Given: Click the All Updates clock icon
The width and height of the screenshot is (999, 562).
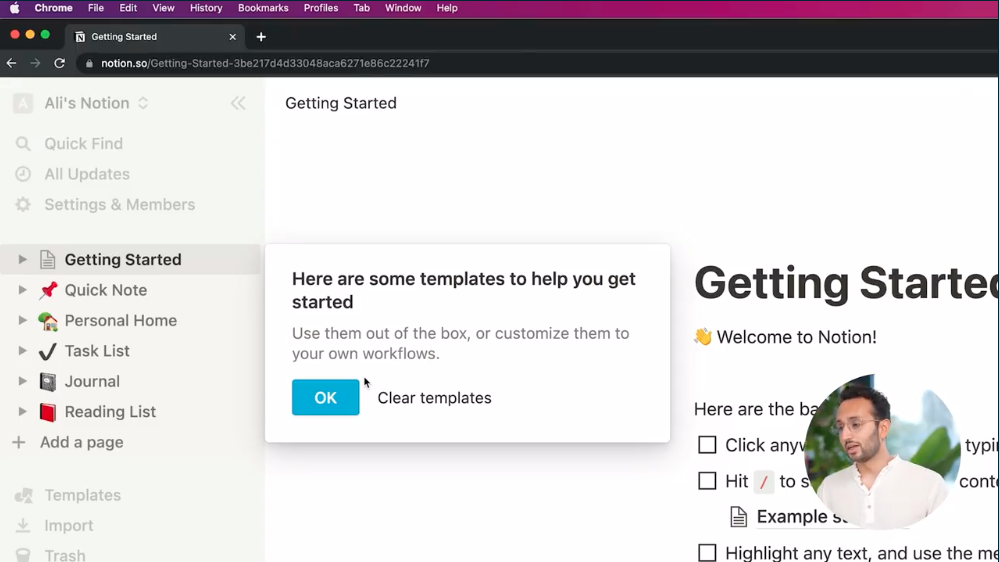Looking at the screenshot, I should (x=23, y=174).
